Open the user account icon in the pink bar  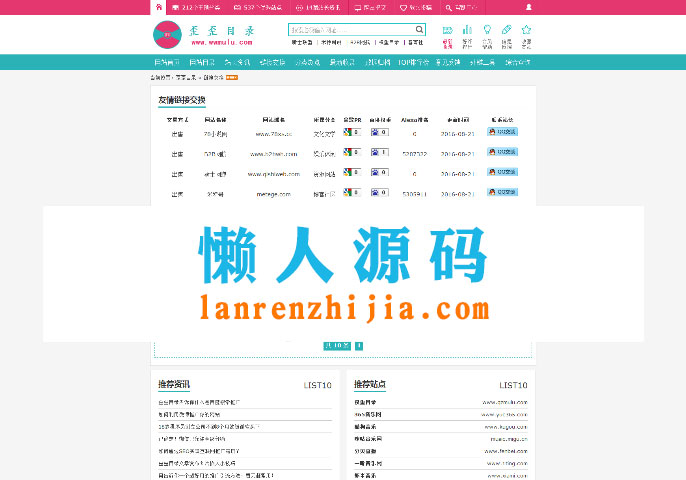(x=528, y=7)
